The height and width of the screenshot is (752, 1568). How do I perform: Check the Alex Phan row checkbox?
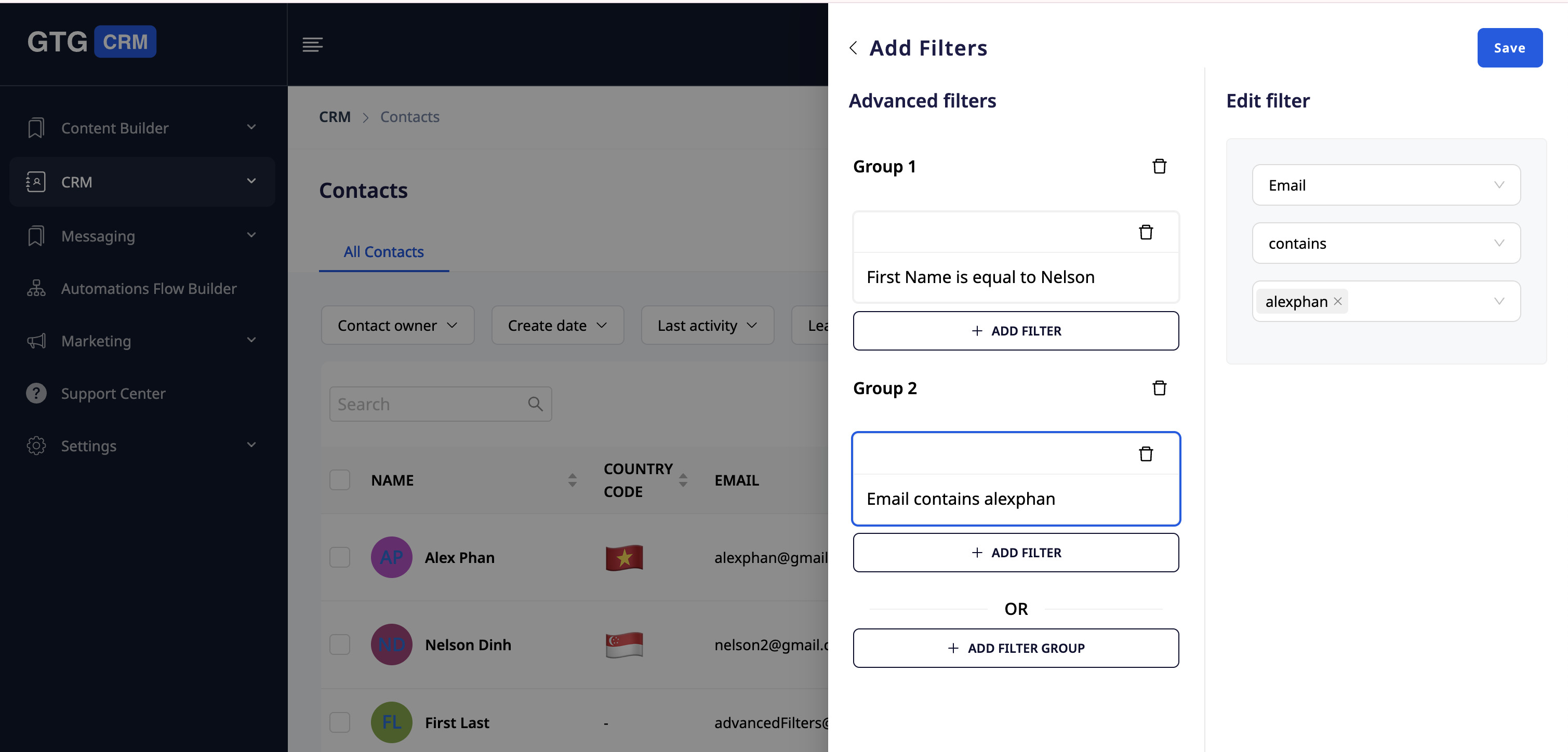pos(340,557)
